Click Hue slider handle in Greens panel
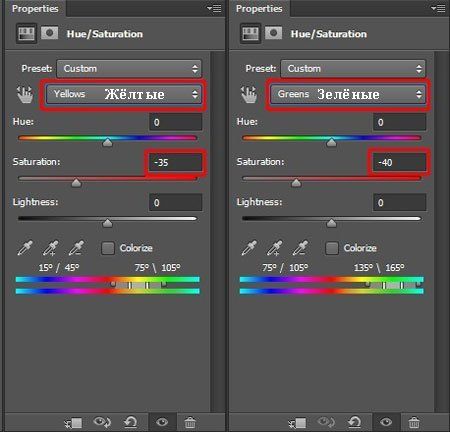 click(x=331, y=143)
